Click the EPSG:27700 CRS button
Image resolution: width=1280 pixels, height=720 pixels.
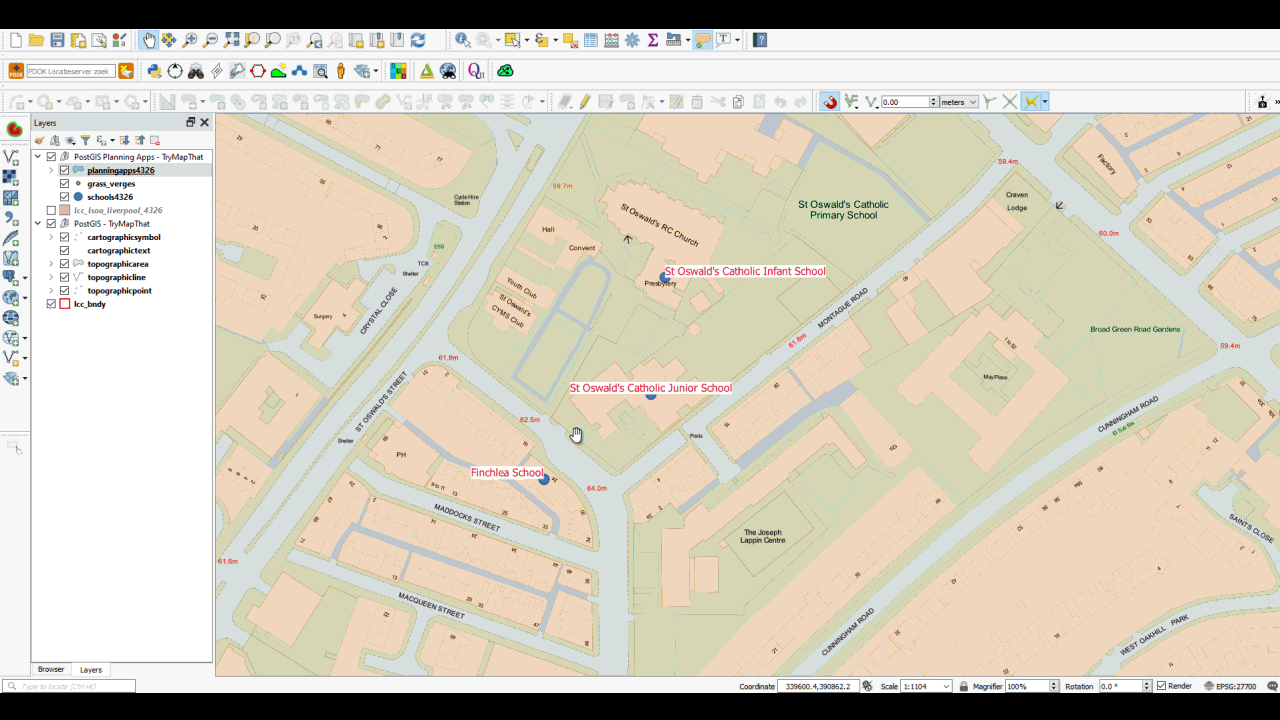click(1229, 686)
